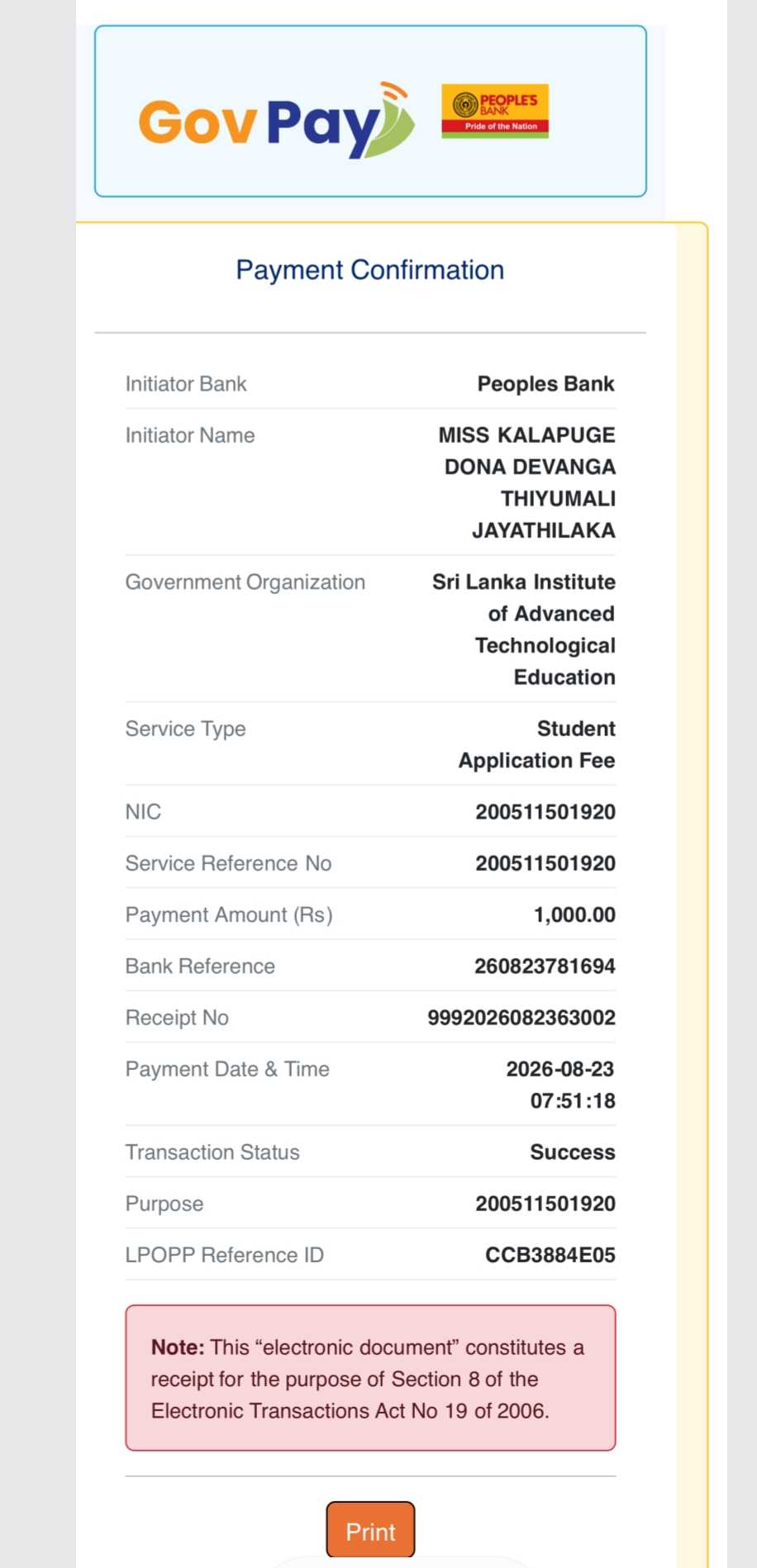Click the Electronic Transactions Act note
This screenshot has height=1568, width=757.
[x=370, y=1378]
